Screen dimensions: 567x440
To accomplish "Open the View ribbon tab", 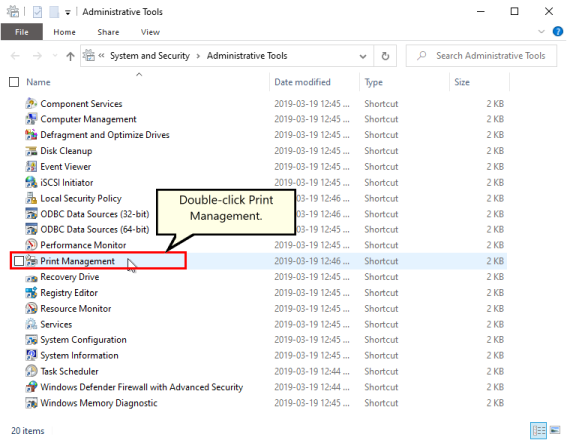I will coord(150,32).
